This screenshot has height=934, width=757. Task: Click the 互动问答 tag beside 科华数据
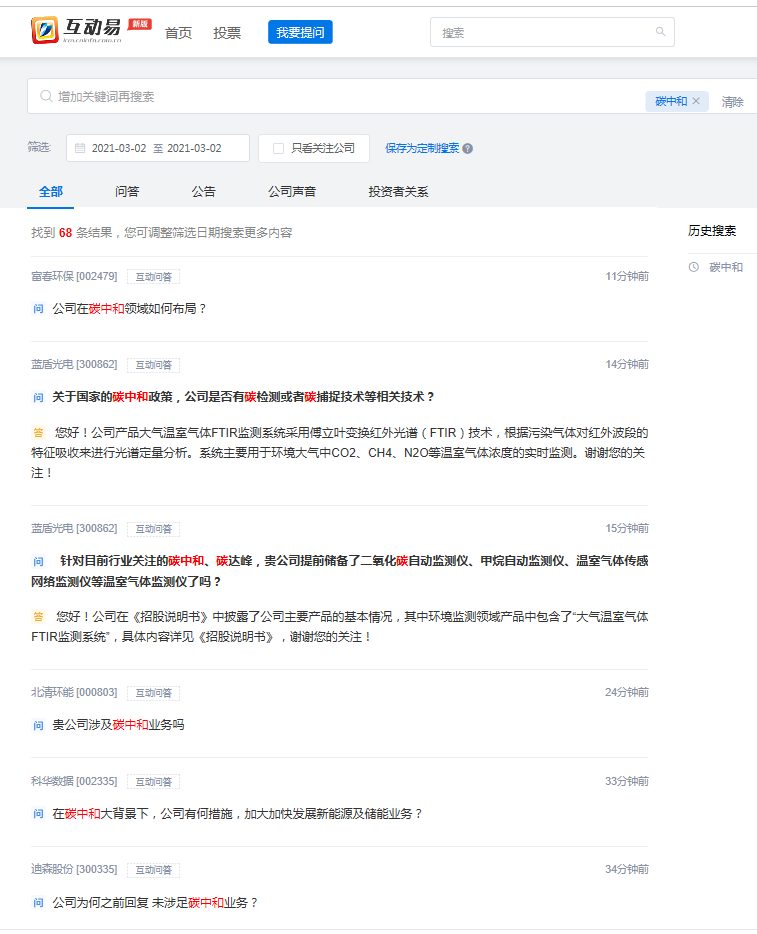(x=154, y=782)
